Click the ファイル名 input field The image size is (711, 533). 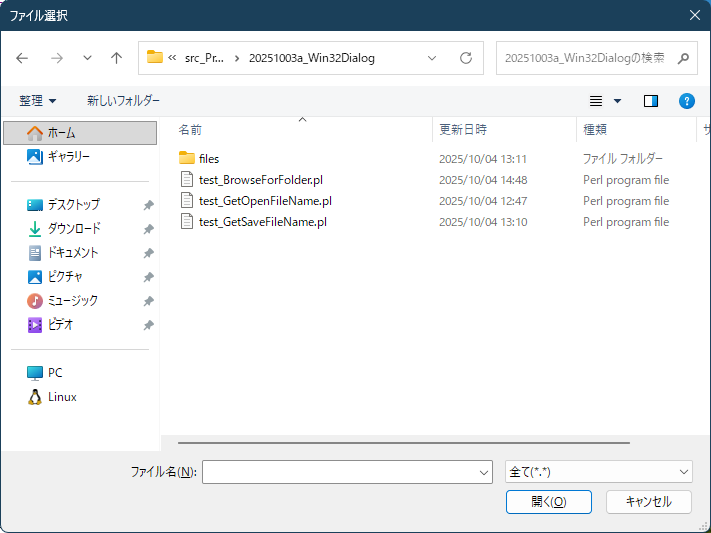pos(338,472)
